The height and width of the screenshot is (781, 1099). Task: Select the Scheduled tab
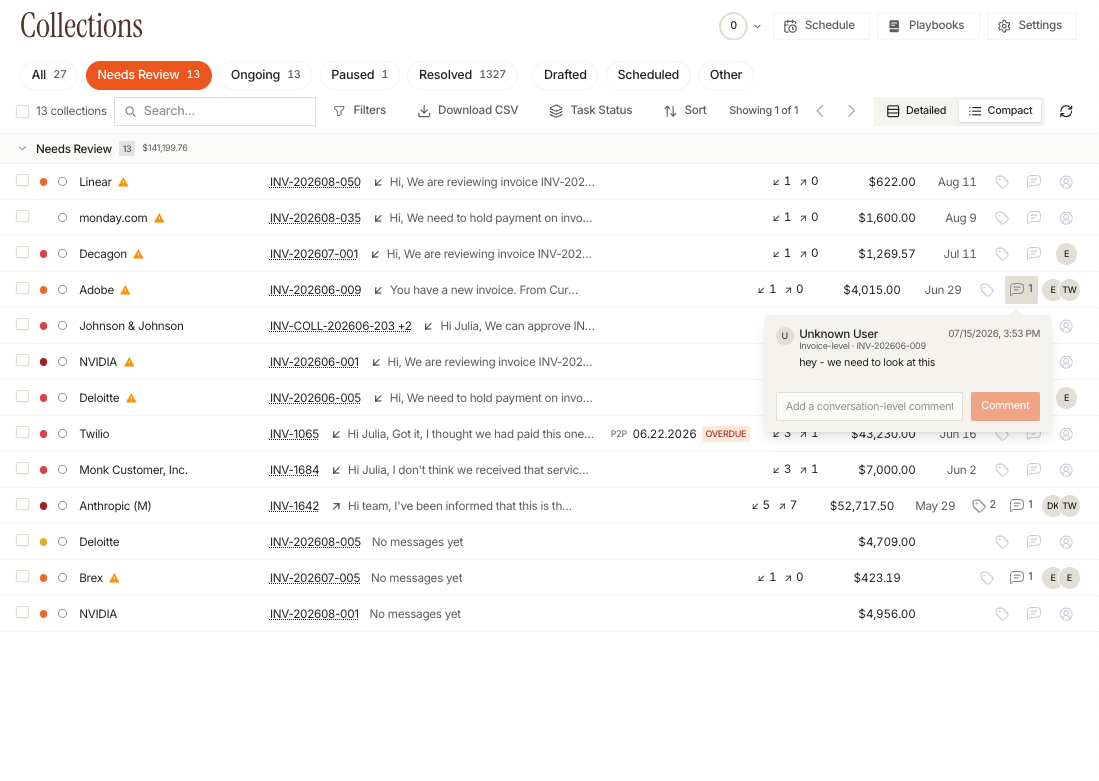648,75
